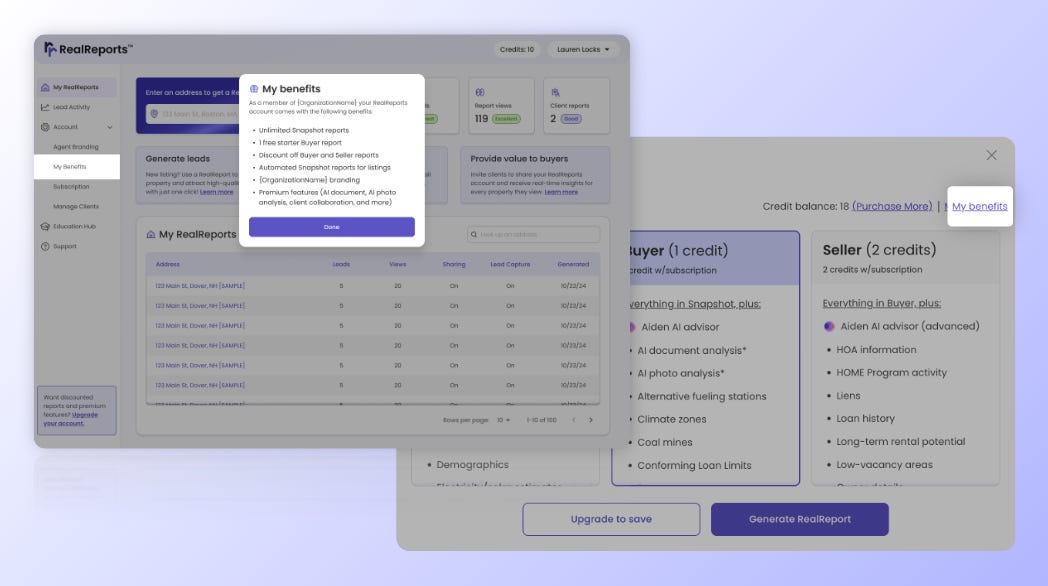Viewport: 1048px width, 586px height.
Task: Click the Excellent badge beside 119
Action: tap(506, 119)
